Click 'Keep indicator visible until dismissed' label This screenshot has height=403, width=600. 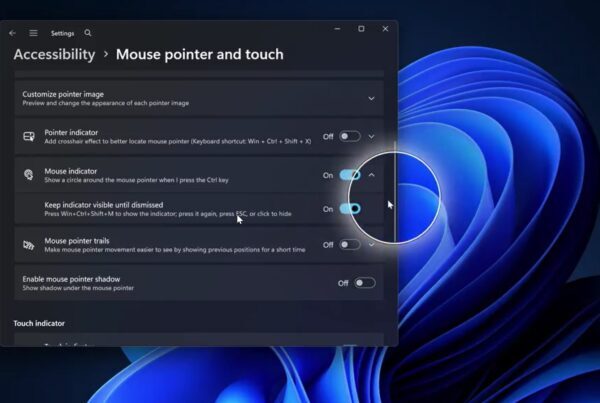click(104, 205)
